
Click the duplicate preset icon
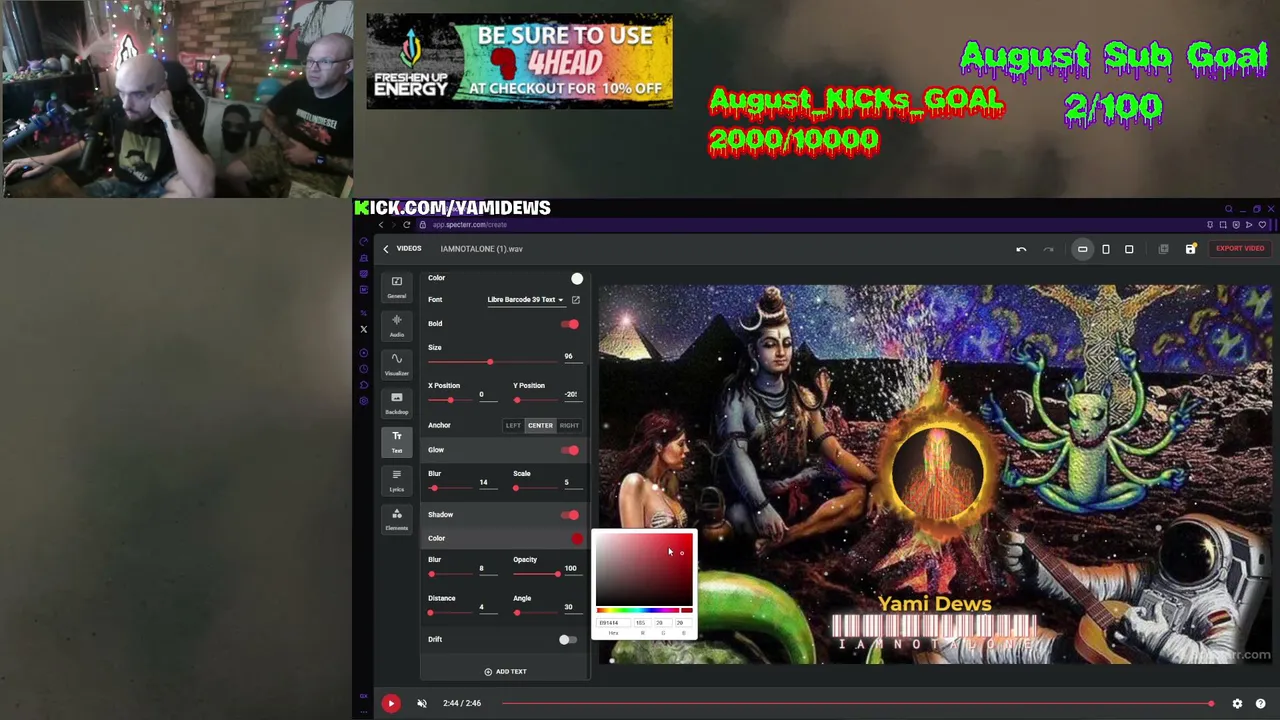(1163, 249)
